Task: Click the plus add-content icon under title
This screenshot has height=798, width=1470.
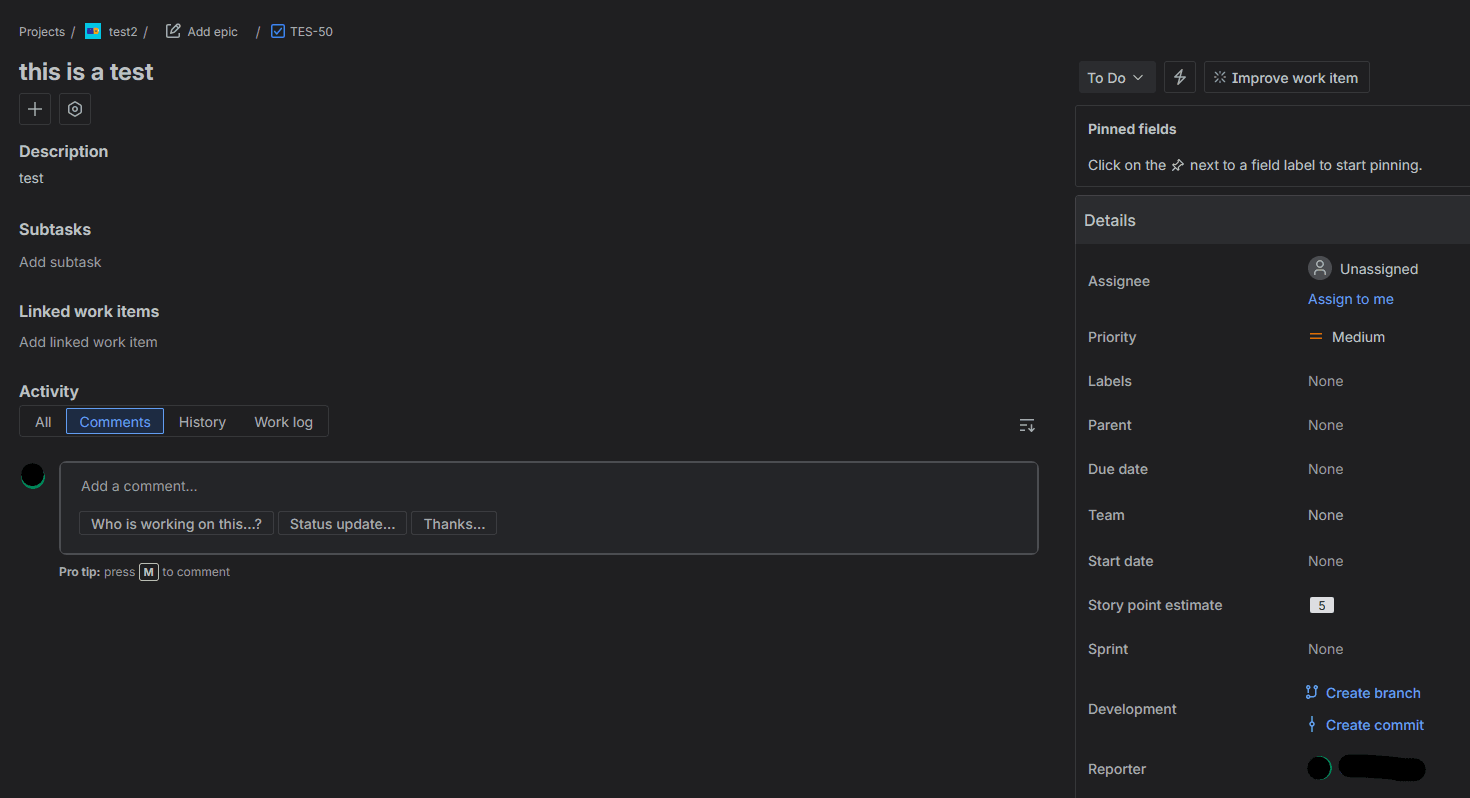Action: (x=35, y=109)
